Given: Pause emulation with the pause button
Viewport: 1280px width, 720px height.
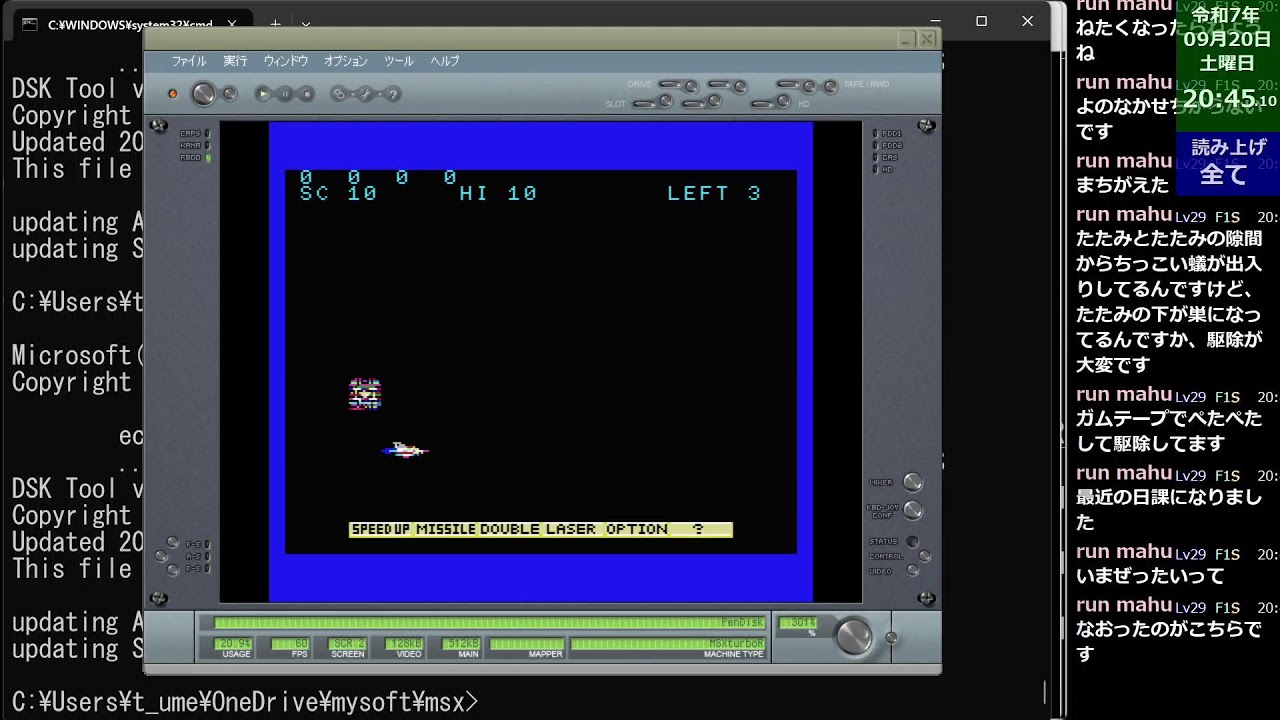Looking at the screenshot, I should [x=284, y=94].
